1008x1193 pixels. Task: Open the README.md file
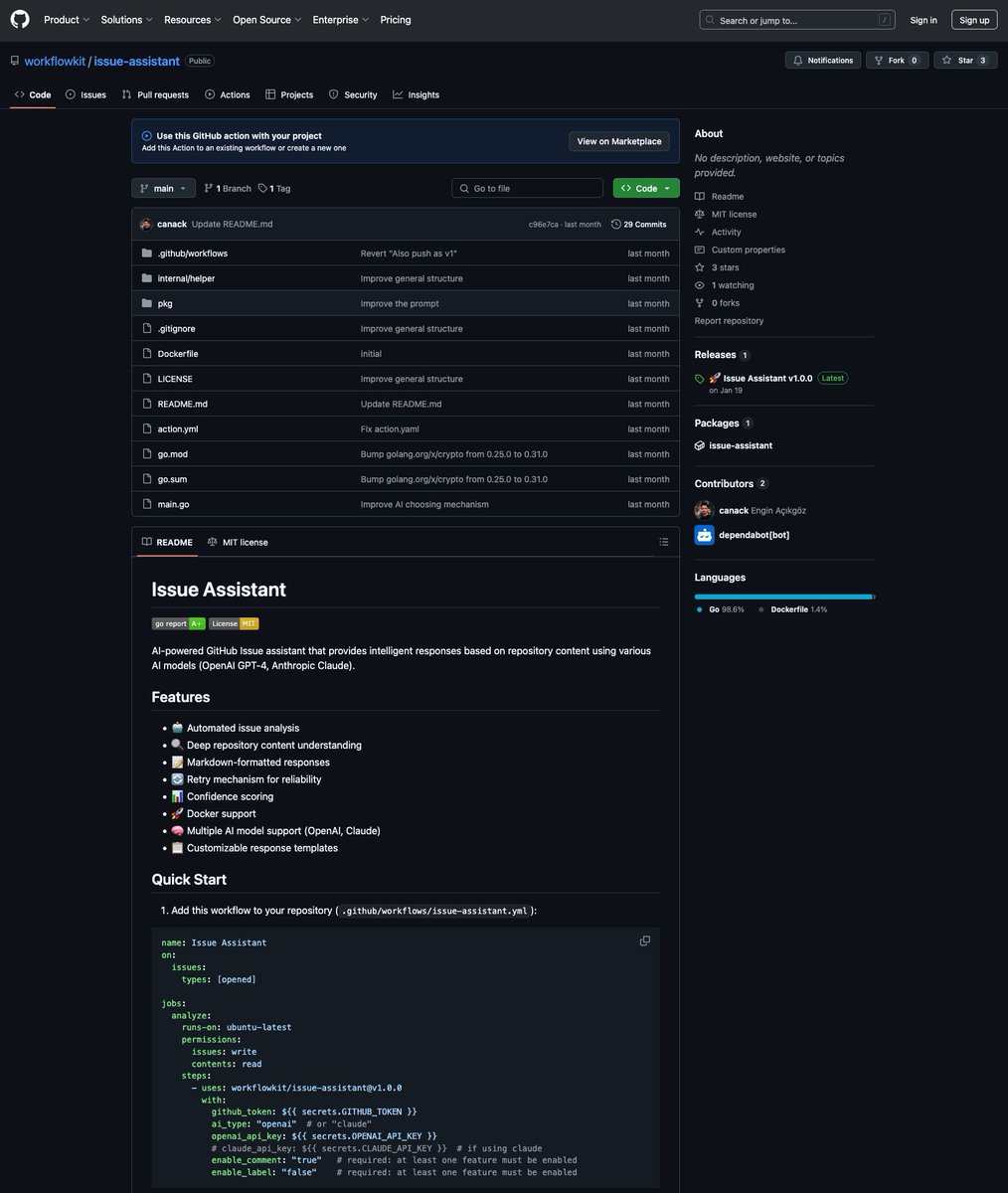click(183, 404)
